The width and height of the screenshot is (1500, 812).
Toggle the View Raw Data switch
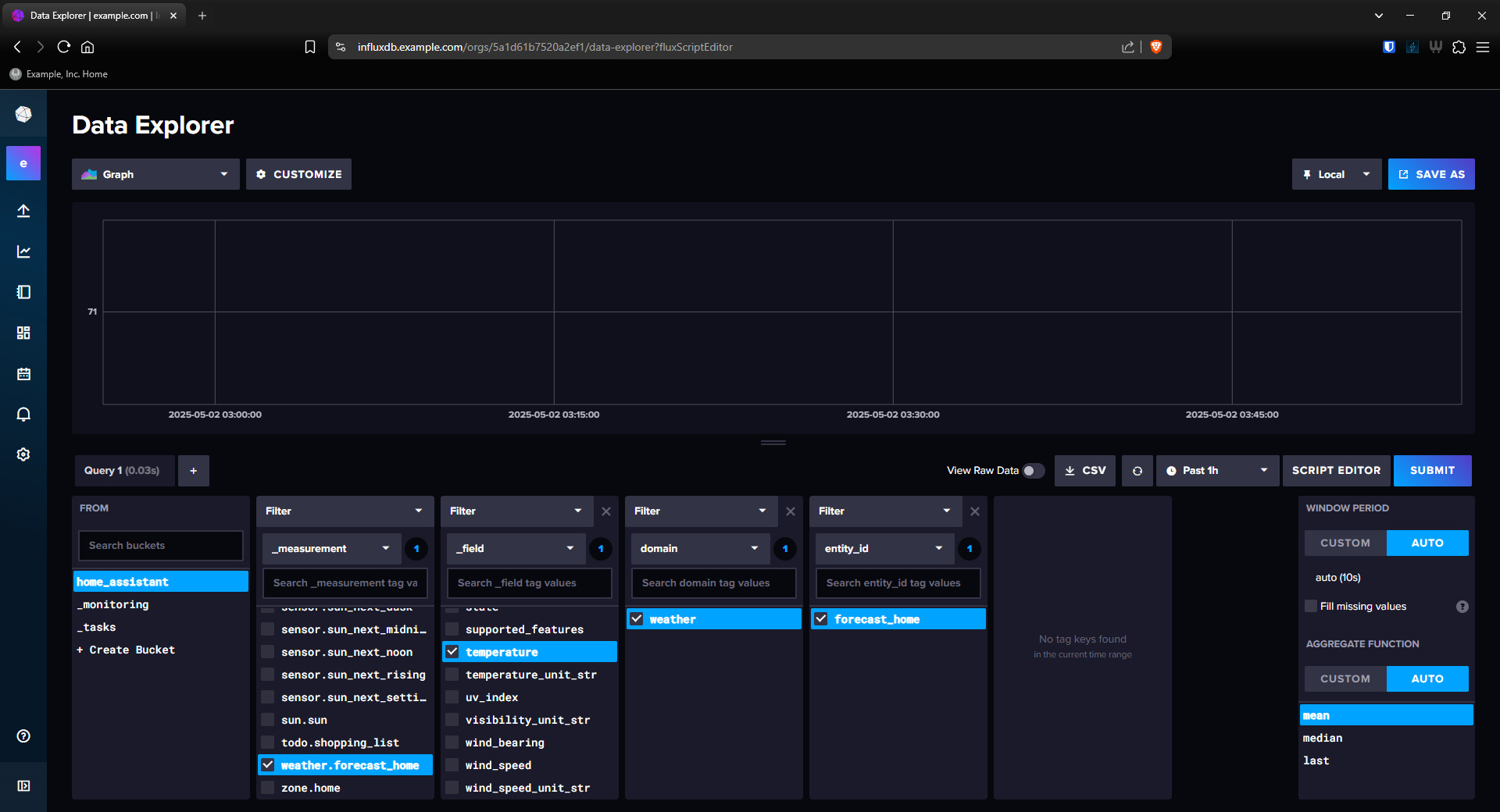click(x=1033, y=471)
